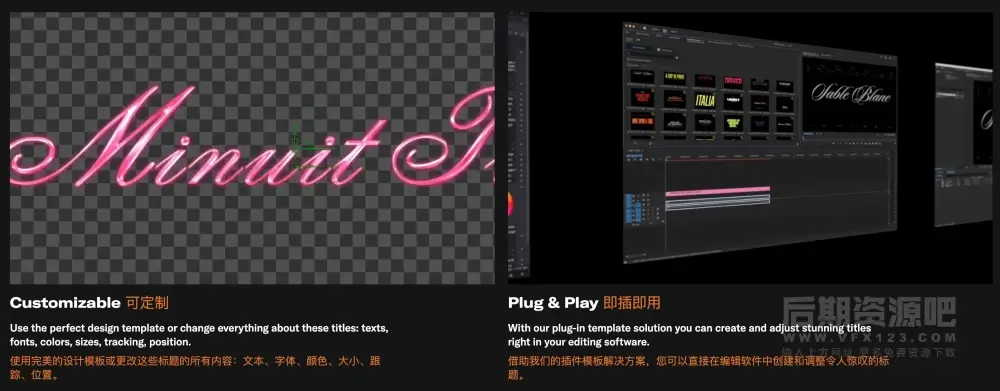Click the VFX123.COM watermark link
The width and height of the screenshot is (1000, 391).
869,338
